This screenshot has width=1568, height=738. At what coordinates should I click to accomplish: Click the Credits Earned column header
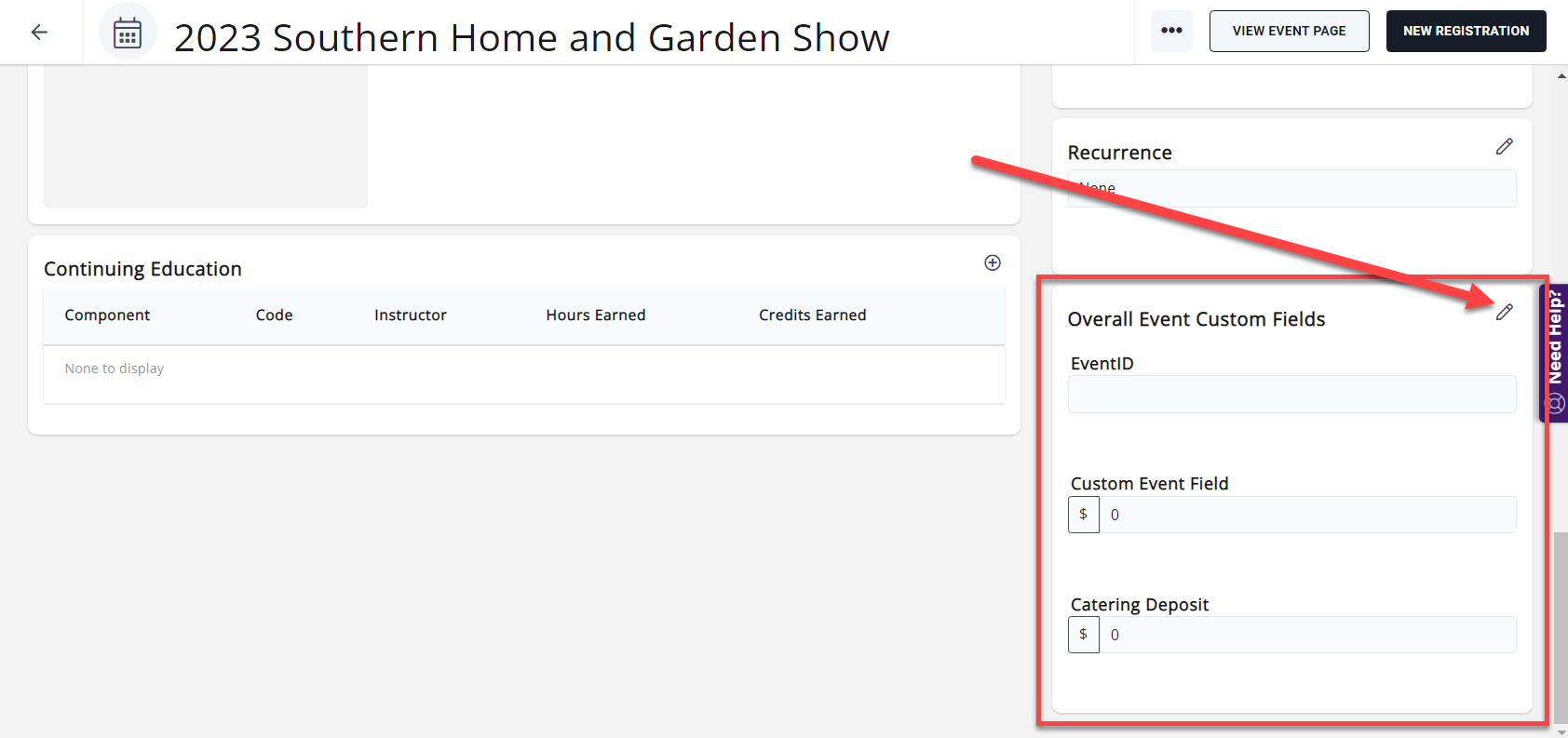[812, 315]
